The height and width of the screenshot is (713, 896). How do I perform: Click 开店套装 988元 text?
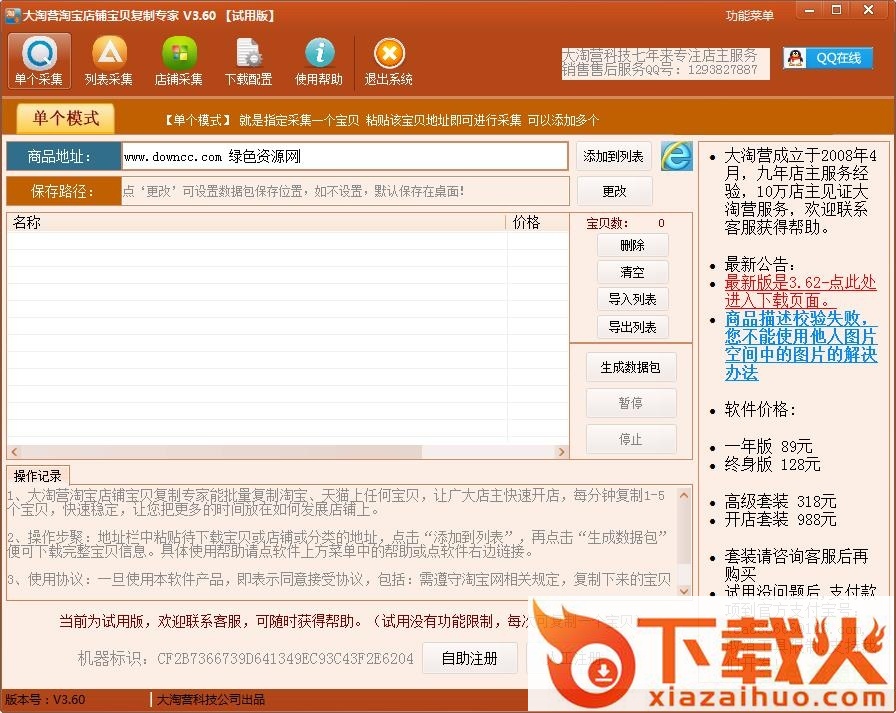(x=781, y=519)
